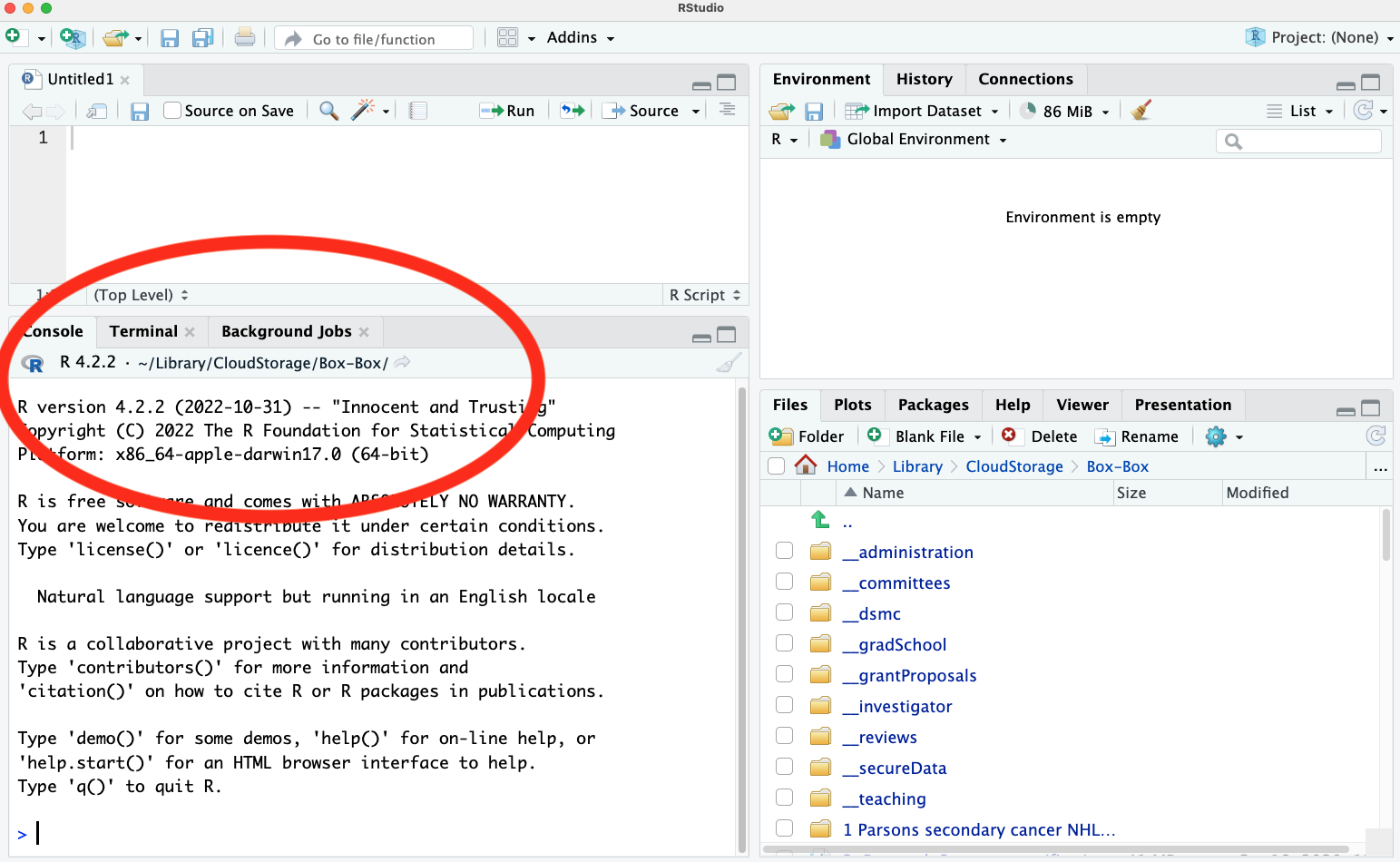Compile report notebook icon
The image size is (1400, 862).
coord(418,111)
